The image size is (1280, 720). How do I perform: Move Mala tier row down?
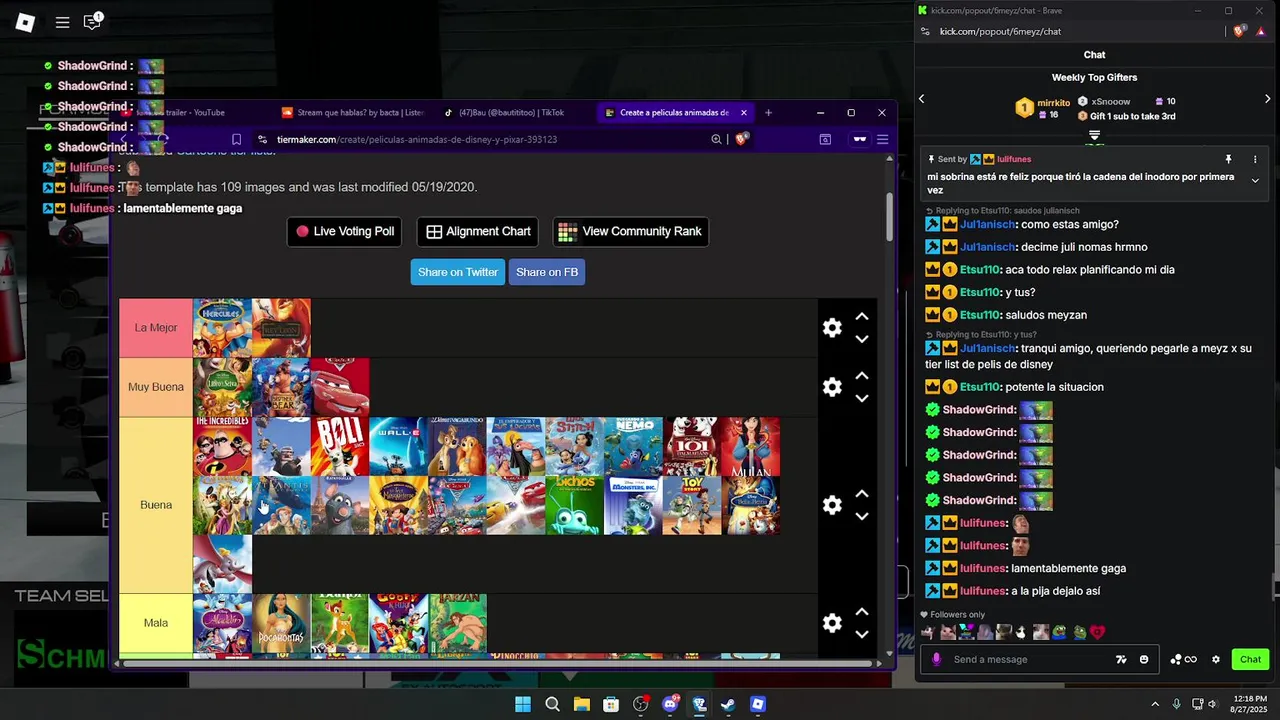[862, 634]
